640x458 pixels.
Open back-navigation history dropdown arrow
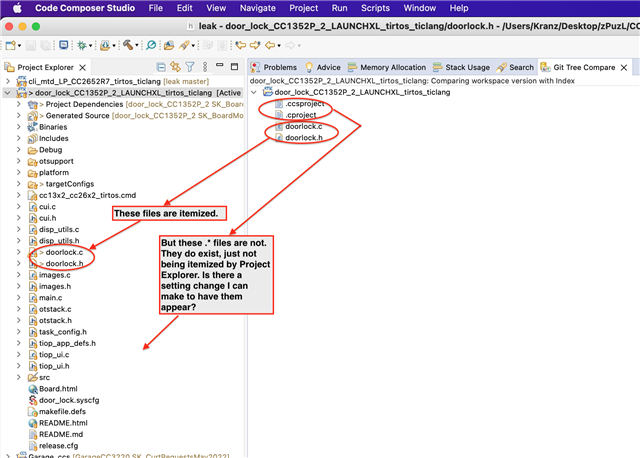[x=279, y=46]
